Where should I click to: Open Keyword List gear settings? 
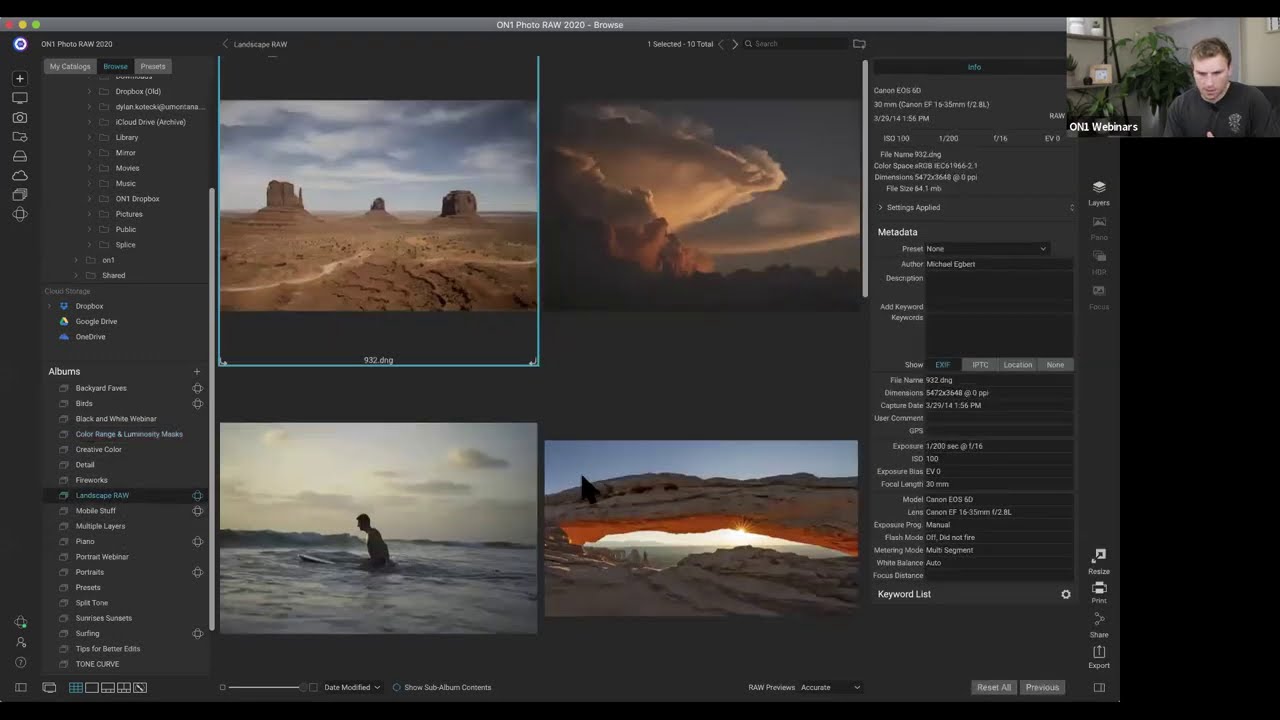click(x=1066, y=594)
